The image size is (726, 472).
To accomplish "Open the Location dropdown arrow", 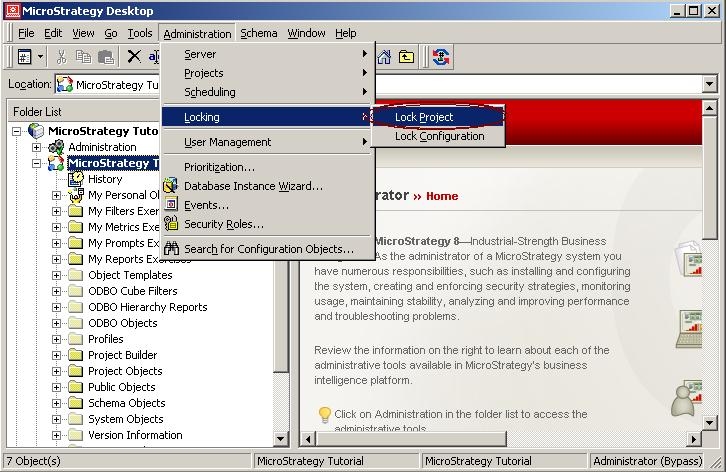I will click(709, 84).
